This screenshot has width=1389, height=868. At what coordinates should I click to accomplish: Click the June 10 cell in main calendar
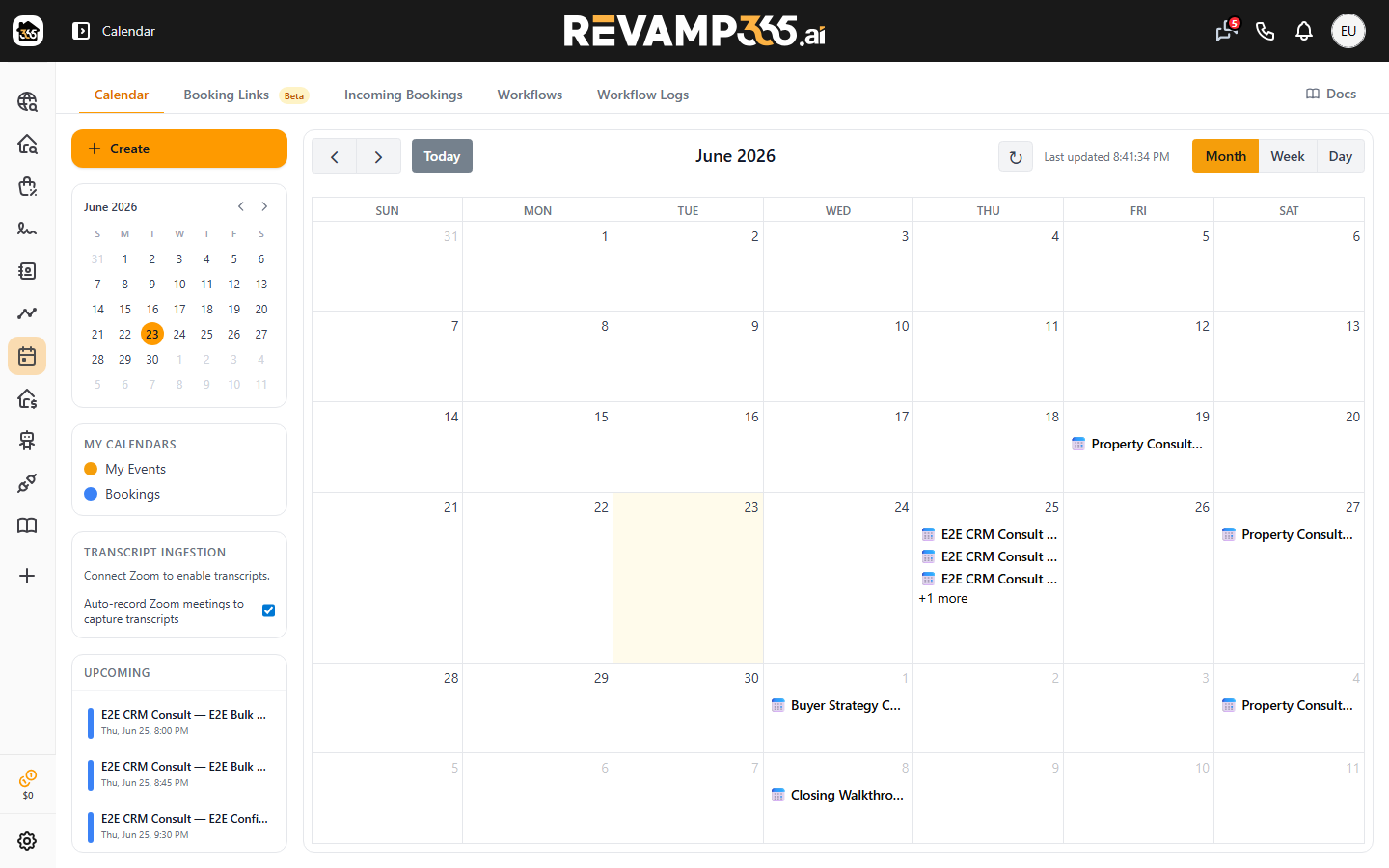click(838, 356)
